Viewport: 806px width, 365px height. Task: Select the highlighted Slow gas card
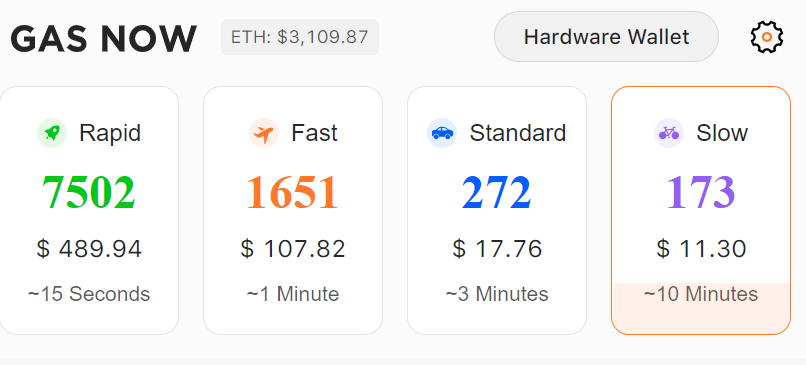pyautogui.click(x=701, y=211)
